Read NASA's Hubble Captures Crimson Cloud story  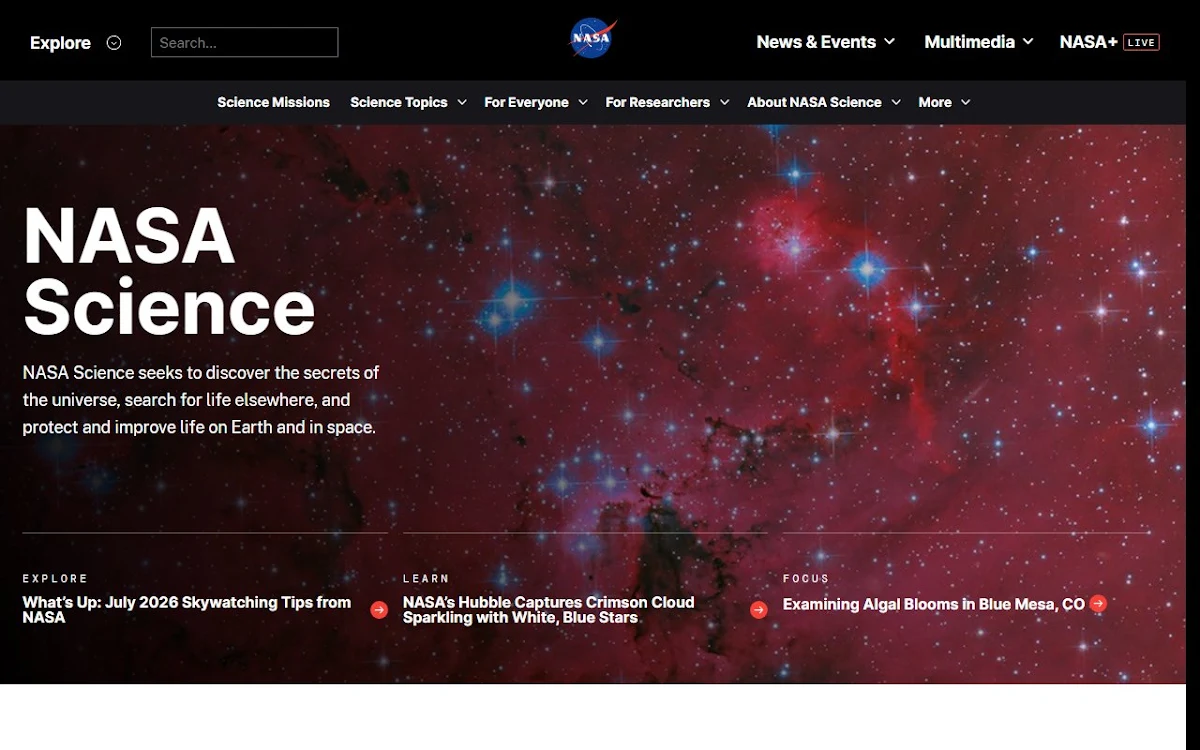click(x=548, y=610)
